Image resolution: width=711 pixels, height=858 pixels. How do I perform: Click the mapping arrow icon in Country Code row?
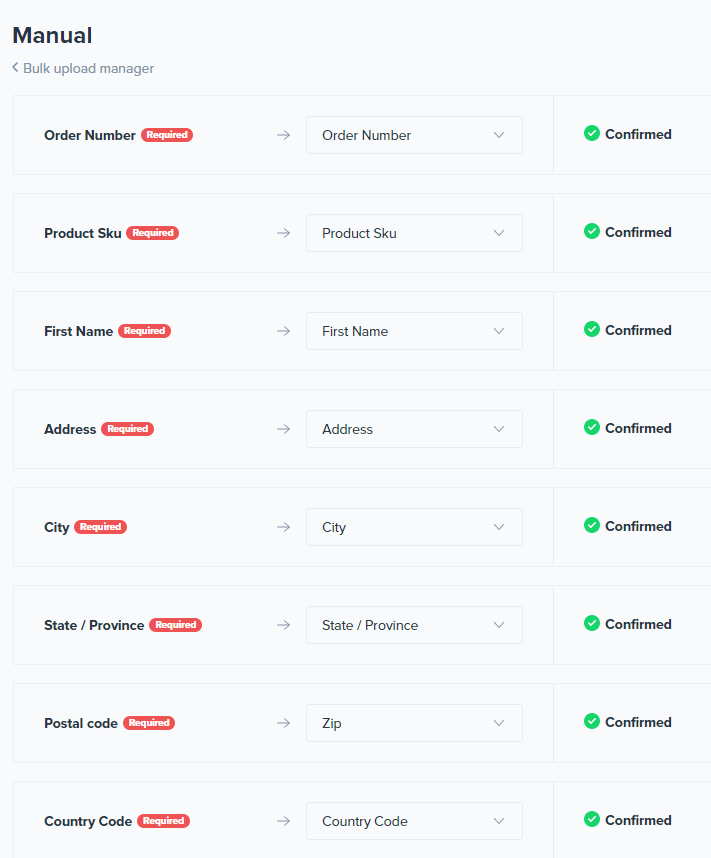[283, 821]
